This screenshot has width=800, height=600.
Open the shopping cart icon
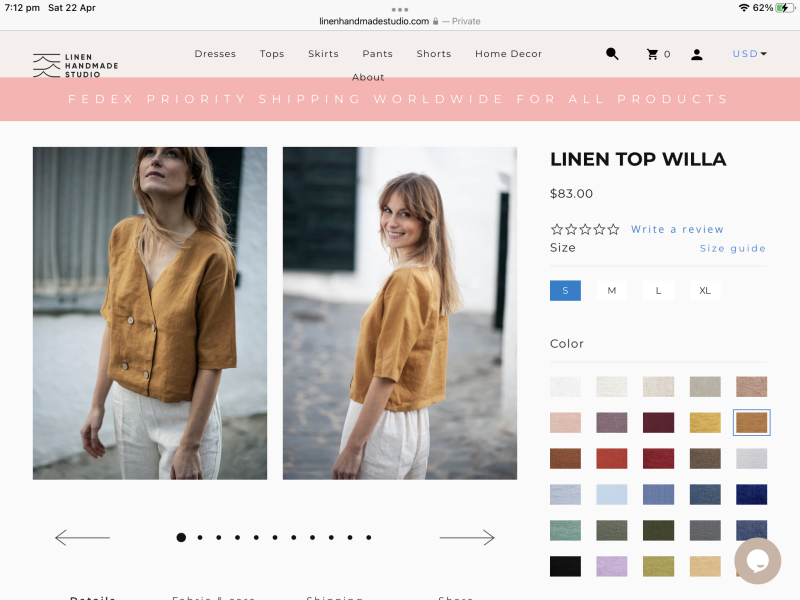(x=650, y=54)
